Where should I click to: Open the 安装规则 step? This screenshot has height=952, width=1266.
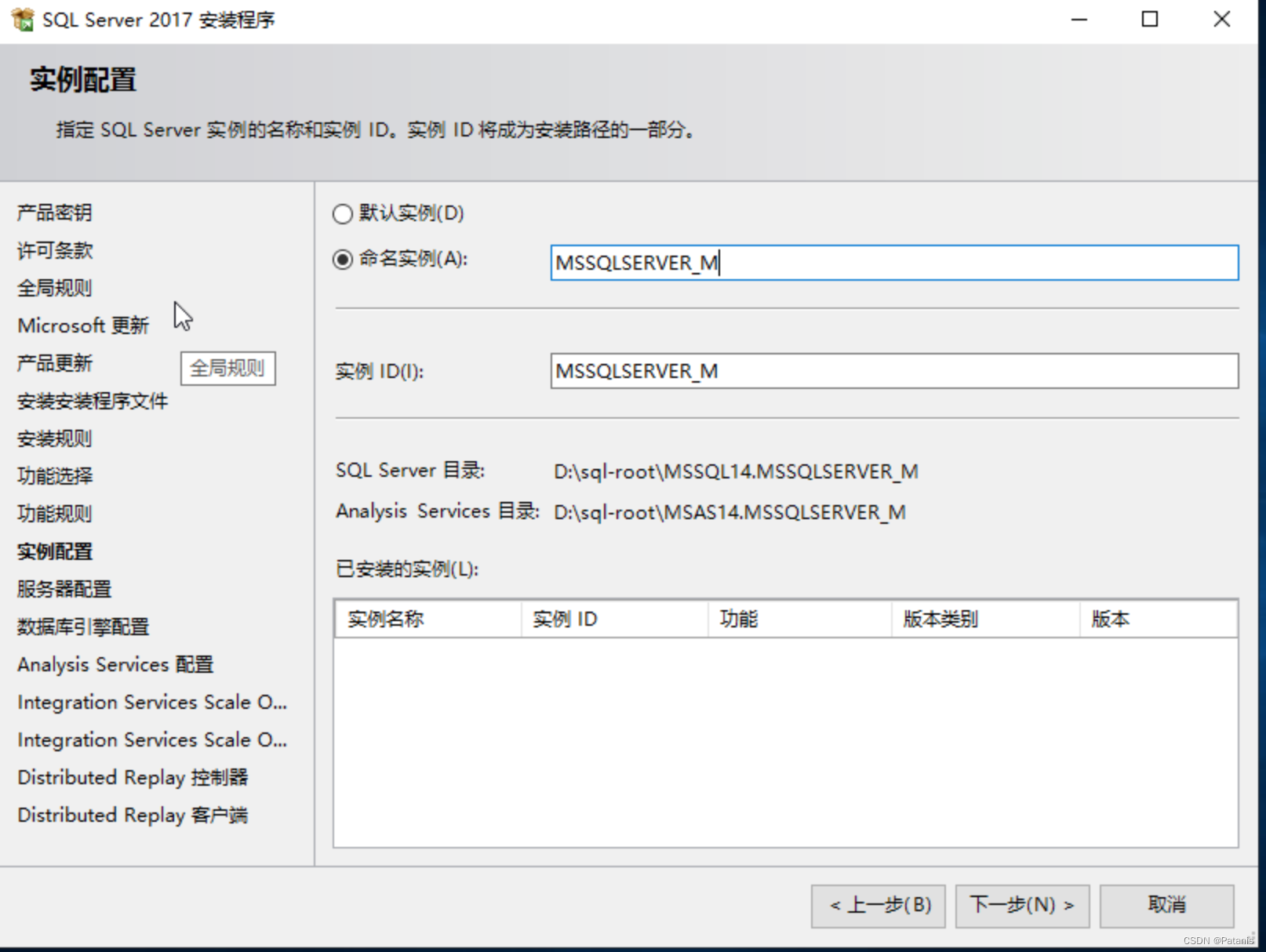coord(54,438)
